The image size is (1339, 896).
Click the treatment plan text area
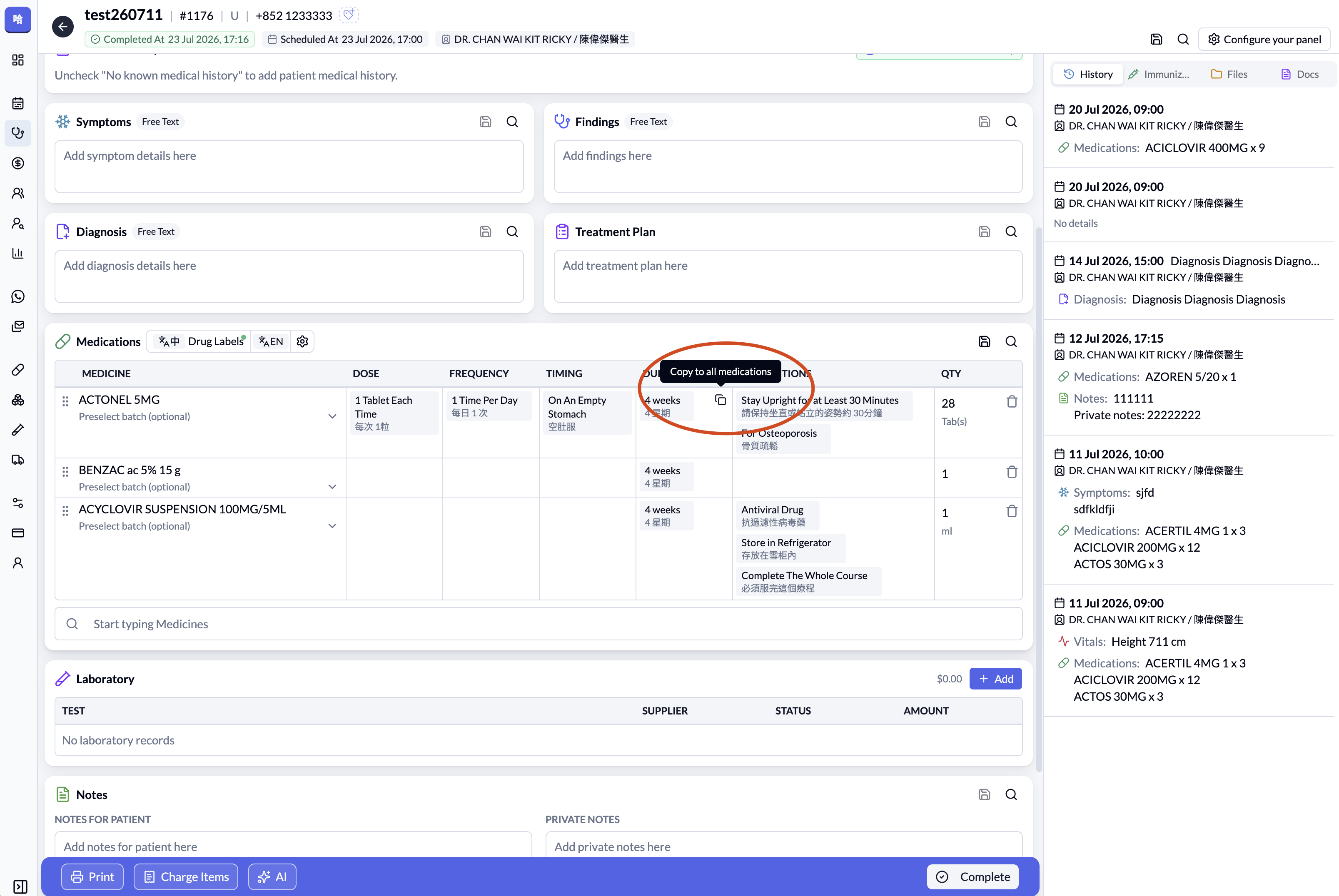[788, 276]
